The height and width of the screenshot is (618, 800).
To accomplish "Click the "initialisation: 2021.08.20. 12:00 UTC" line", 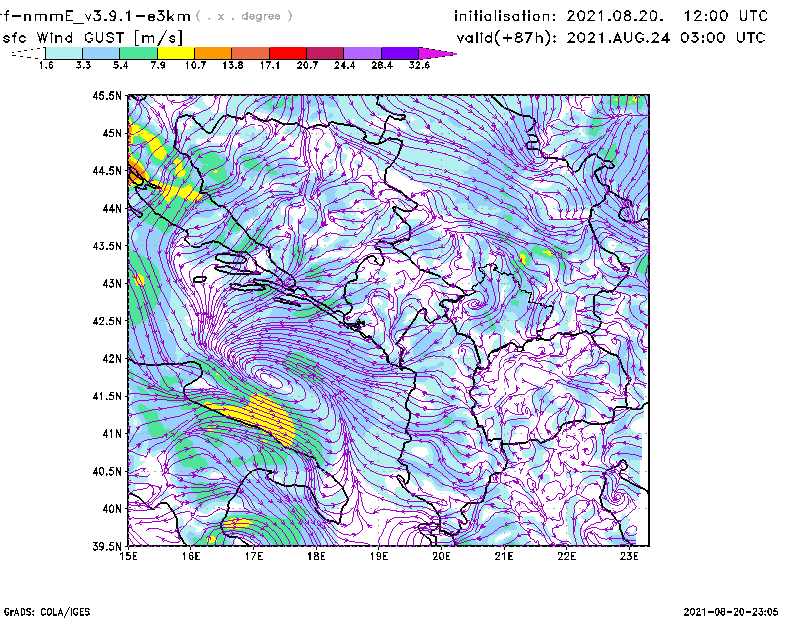I will click(611, 16).
